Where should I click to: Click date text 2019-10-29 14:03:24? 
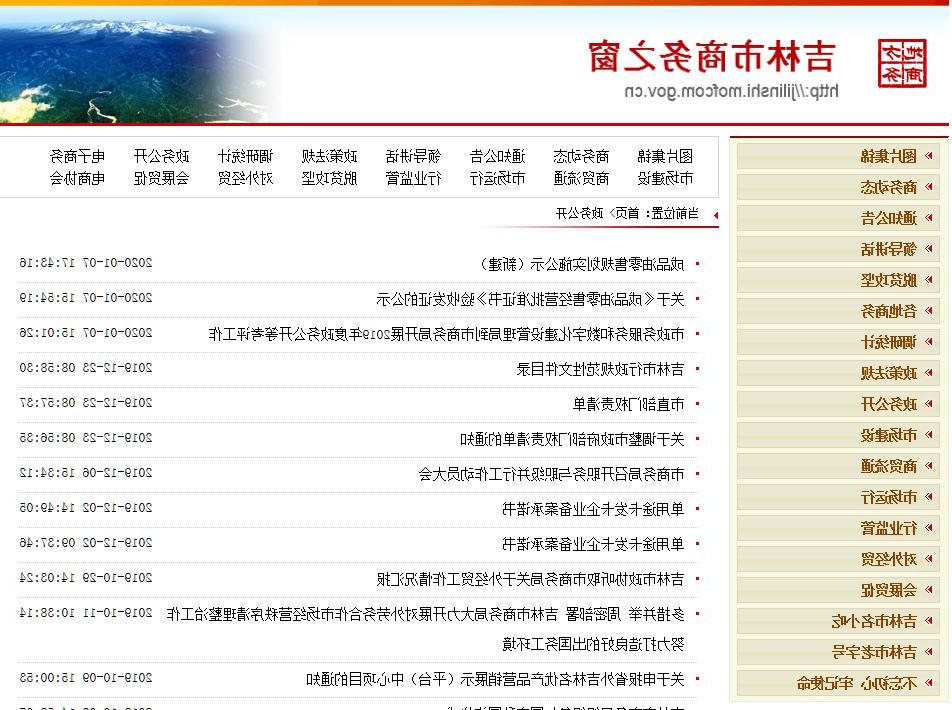pyautogui.click(x=86, y=577)
